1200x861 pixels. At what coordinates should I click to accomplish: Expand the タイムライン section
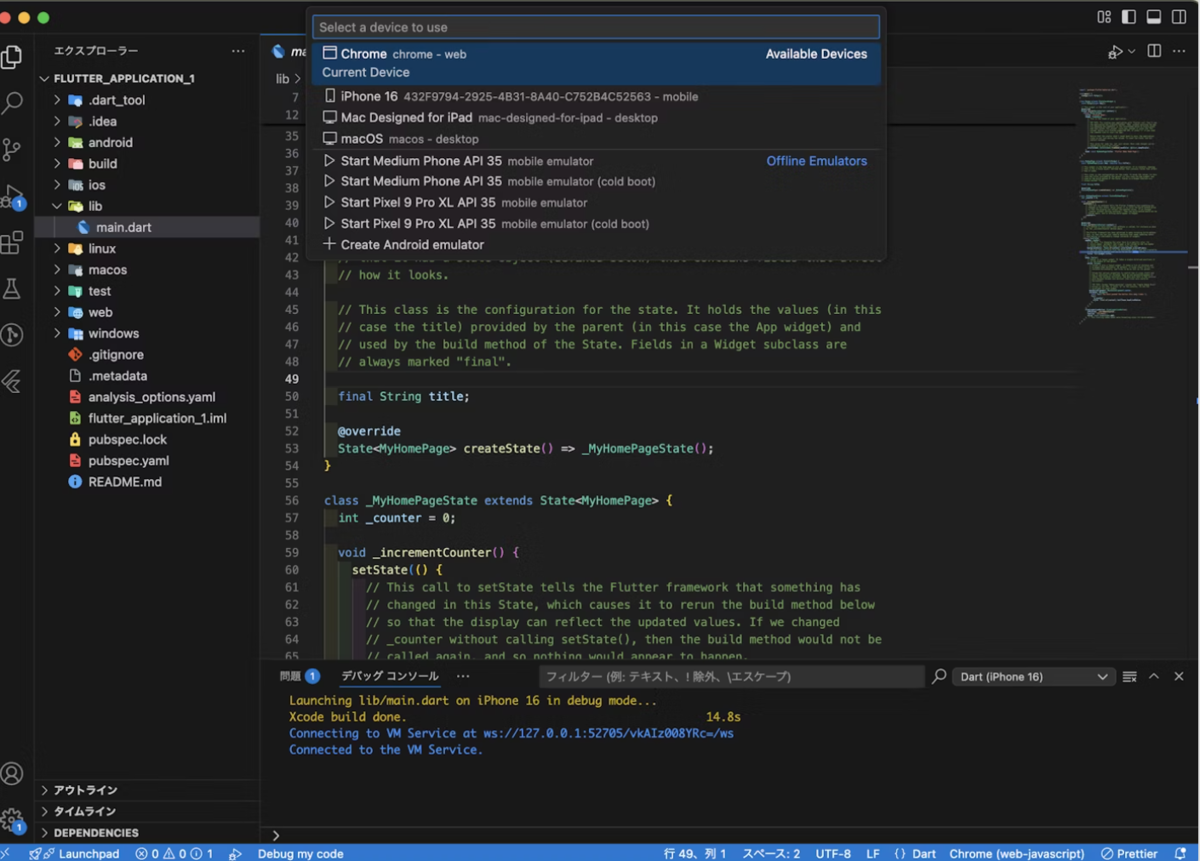point(147,811)
